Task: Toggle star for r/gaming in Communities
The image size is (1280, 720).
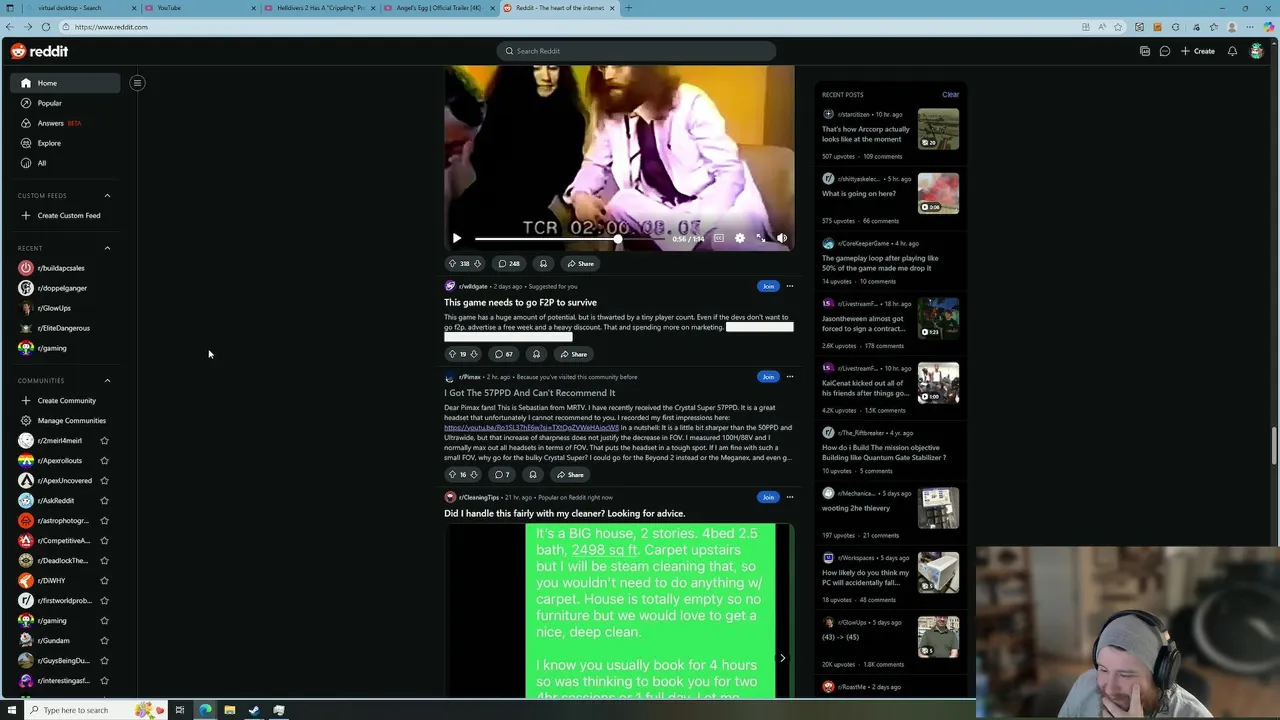Action: tap(104, 621)
